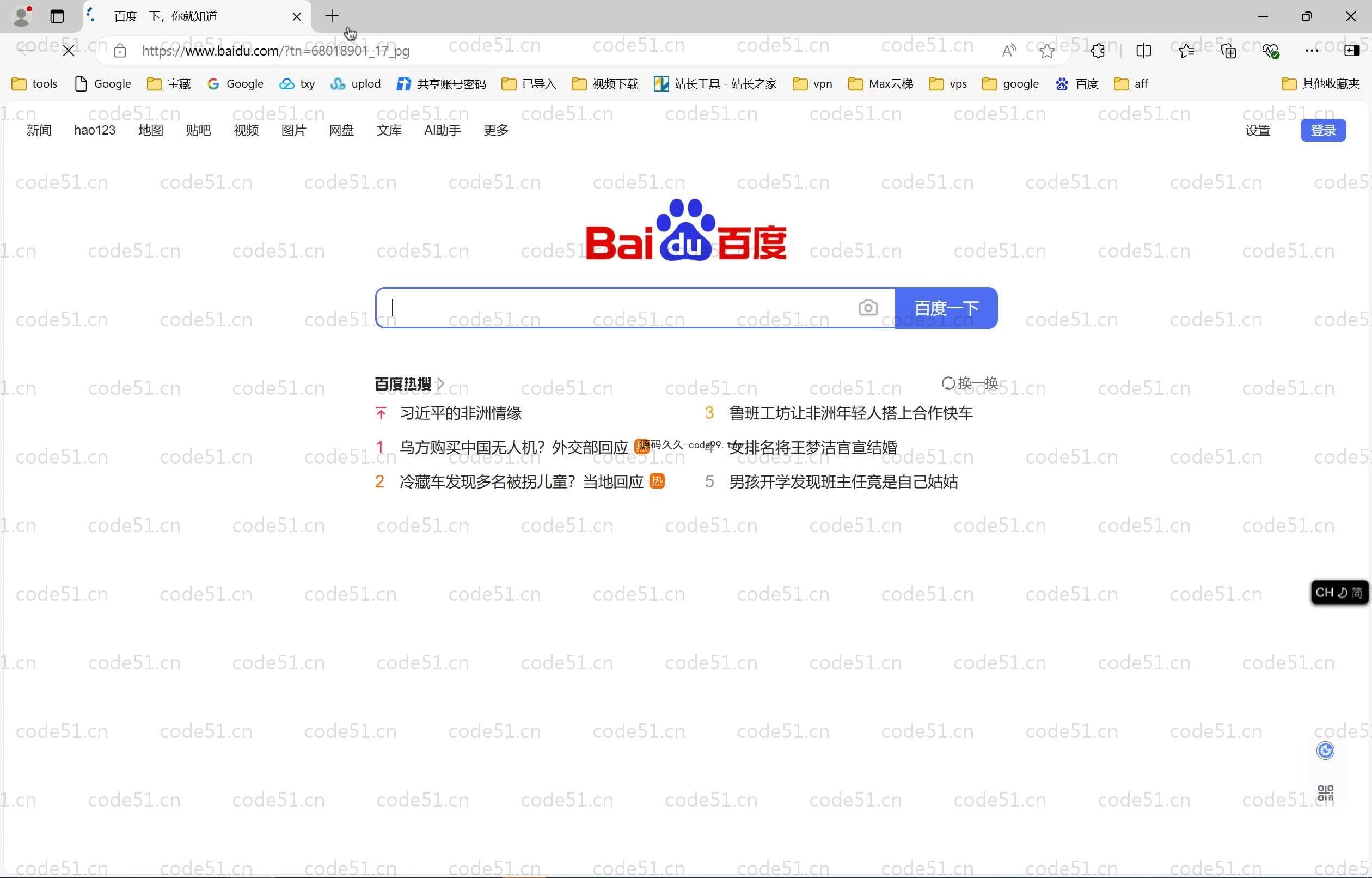Open 贴吧 in Baidu nav

[x=198, y=130]
